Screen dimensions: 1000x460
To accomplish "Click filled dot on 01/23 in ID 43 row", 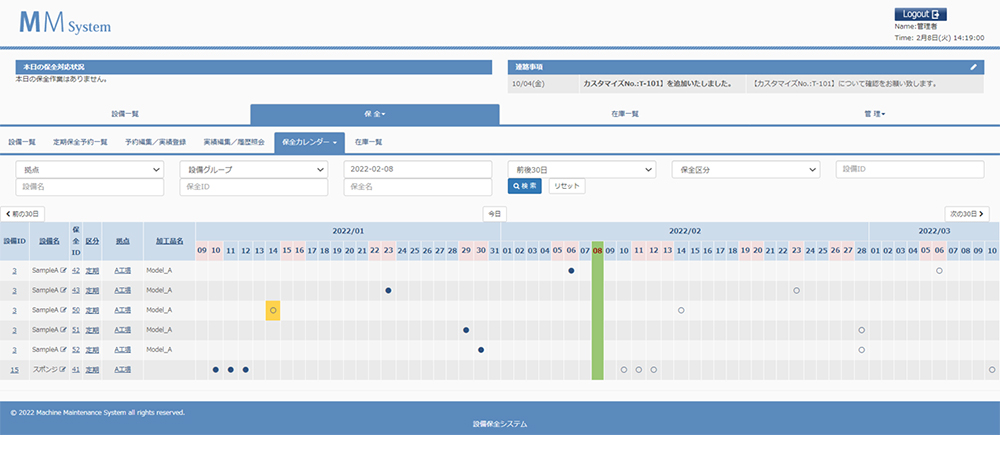I will (x=388, y=290).
